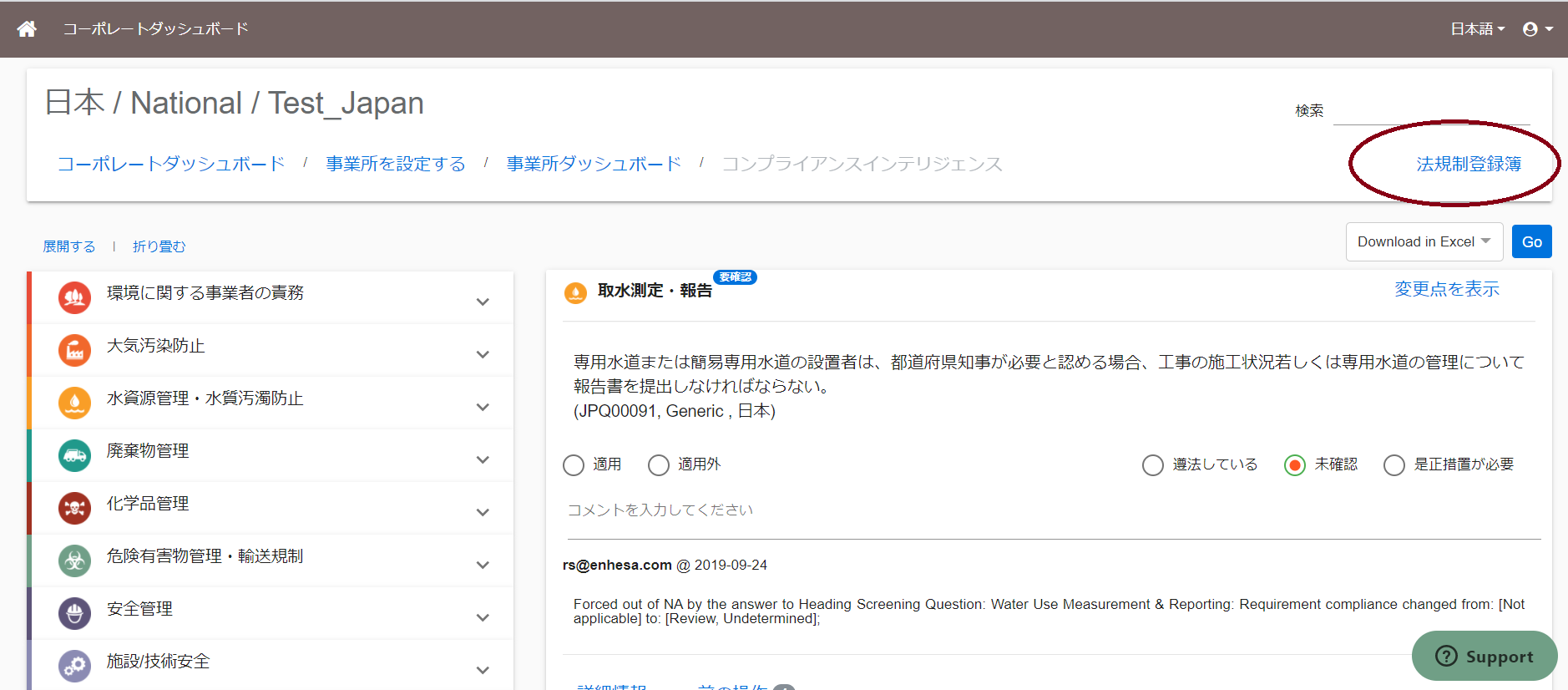Select the 適用 radio button

(574, 465)
